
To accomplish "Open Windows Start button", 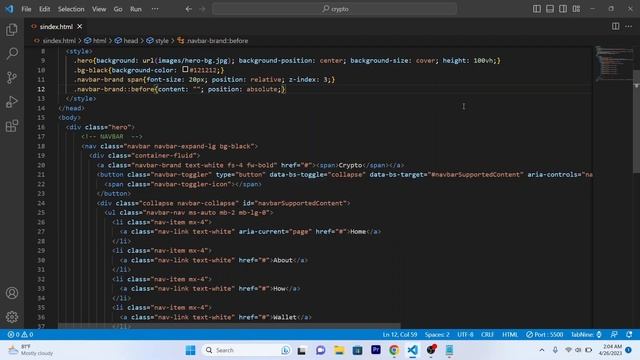I will tap(190, 350).
